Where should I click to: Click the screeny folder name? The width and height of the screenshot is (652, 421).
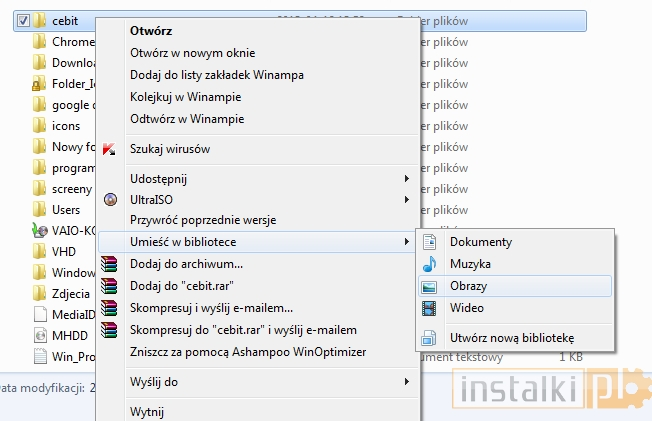point(72,189)
